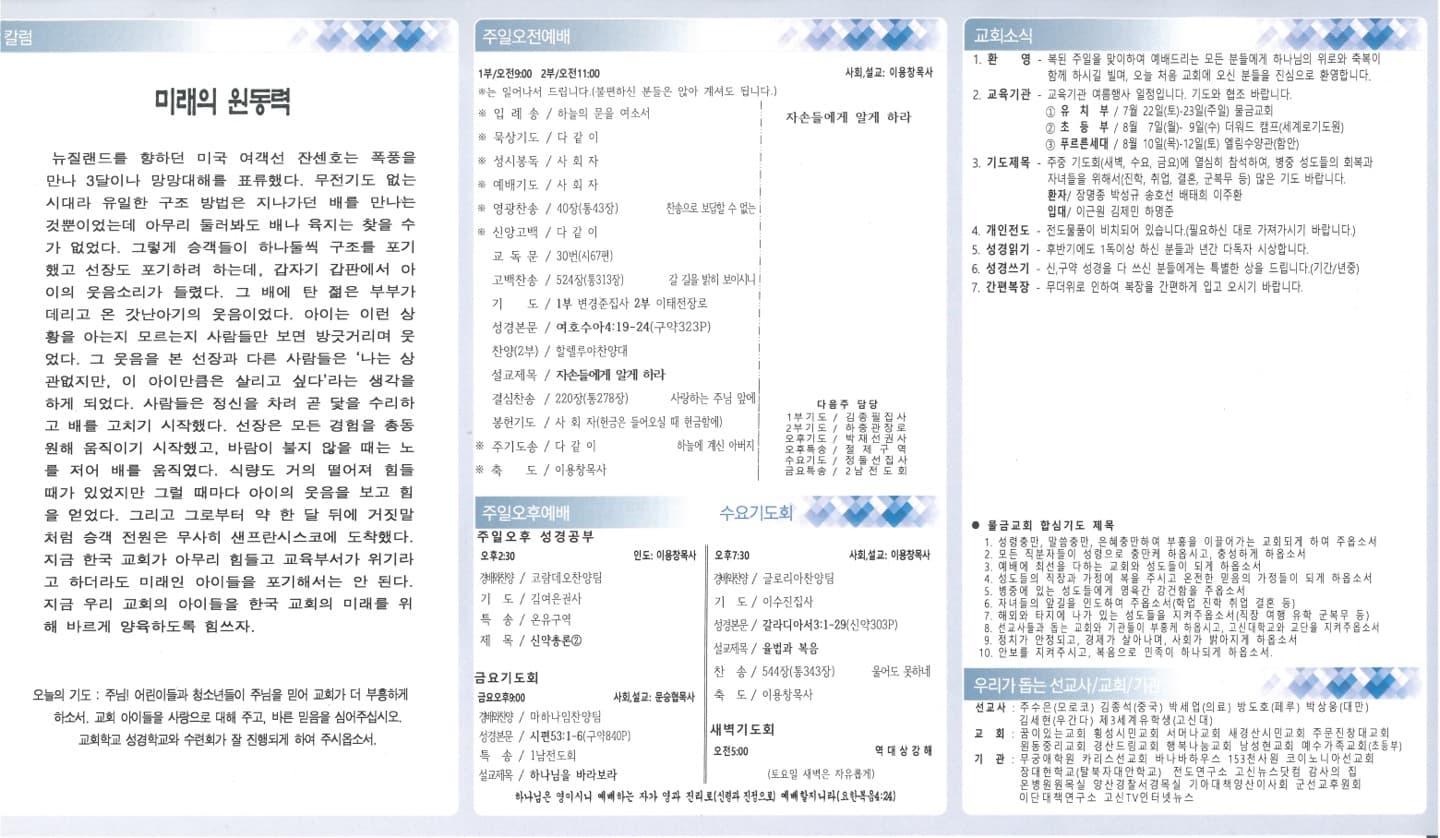Select the name '이수진집사'
This screenshot has height=838, width=1440.
click(x=788, y=601)
